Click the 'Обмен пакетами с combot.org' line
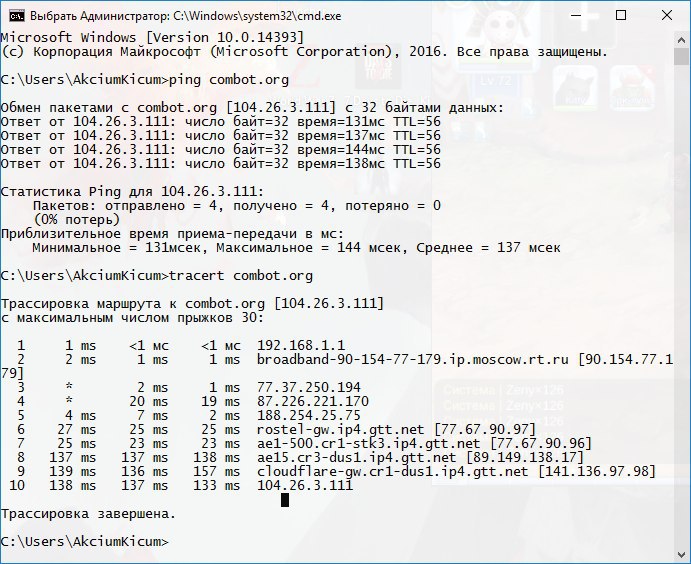The width and height of the screenshot is (691, 564). pos(252,108)
